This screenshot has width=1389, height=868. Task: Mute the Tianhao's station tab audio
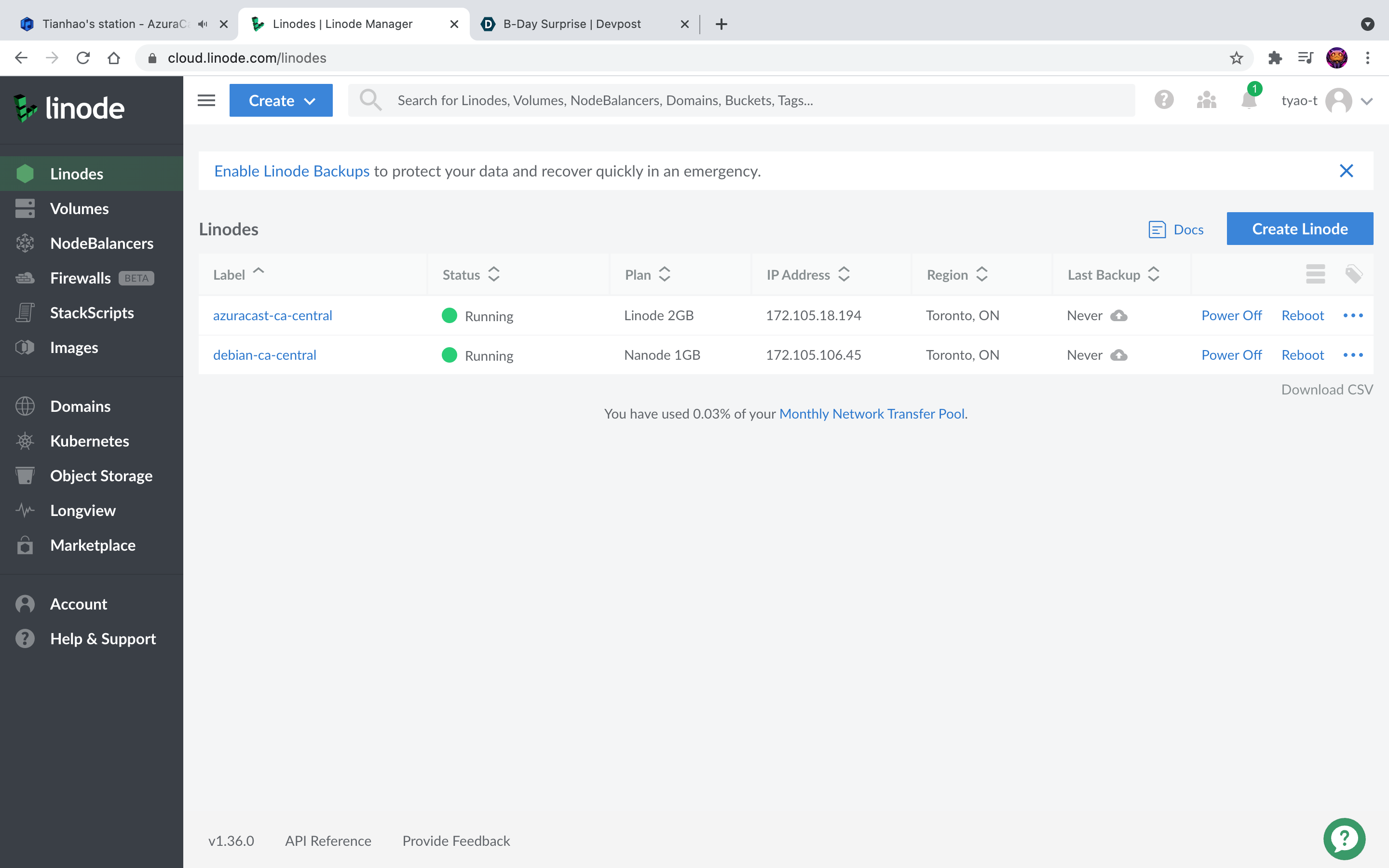coord(202,24)
